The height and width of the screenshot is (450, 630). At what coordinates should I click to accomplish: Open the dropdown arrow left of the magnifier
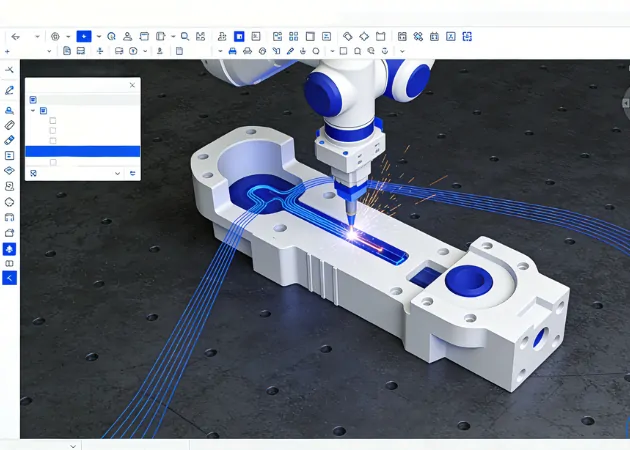tap(173, 37)
